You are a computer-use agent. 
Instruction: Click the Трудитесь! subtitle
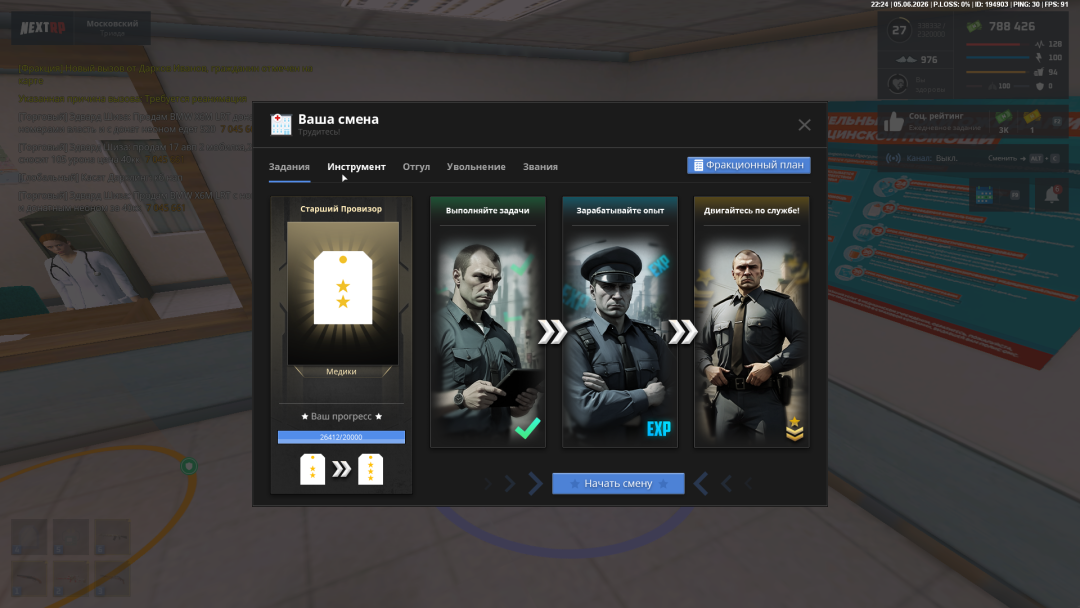tap(319, 132)
